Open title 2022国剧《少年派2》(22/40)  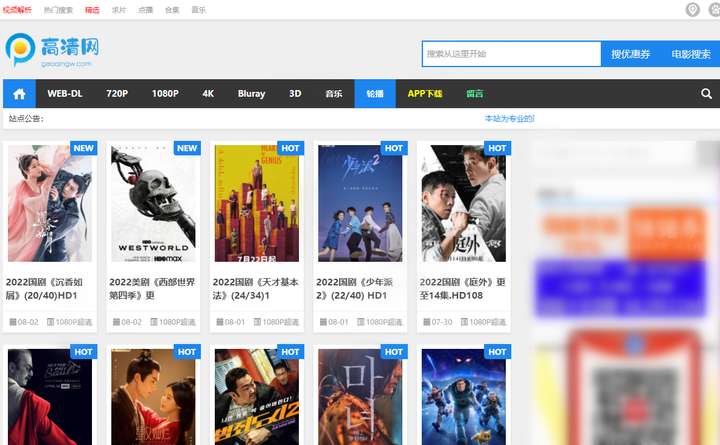(x=354, y=289)
